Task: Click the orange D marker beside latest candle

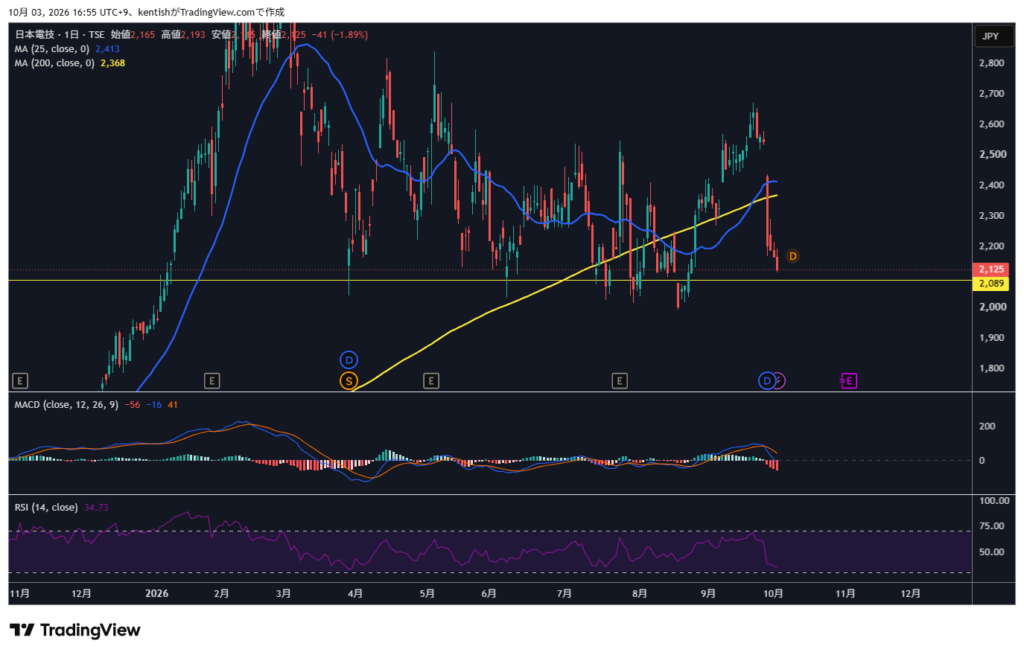Action: pos(793,256)
